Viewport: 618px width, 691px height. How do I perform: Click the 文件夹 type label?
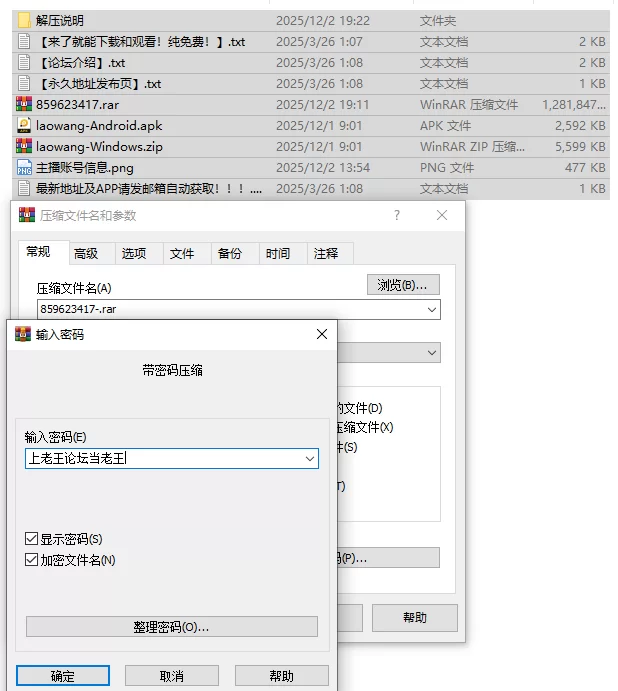pyautogui.click(x=438, y=20)
